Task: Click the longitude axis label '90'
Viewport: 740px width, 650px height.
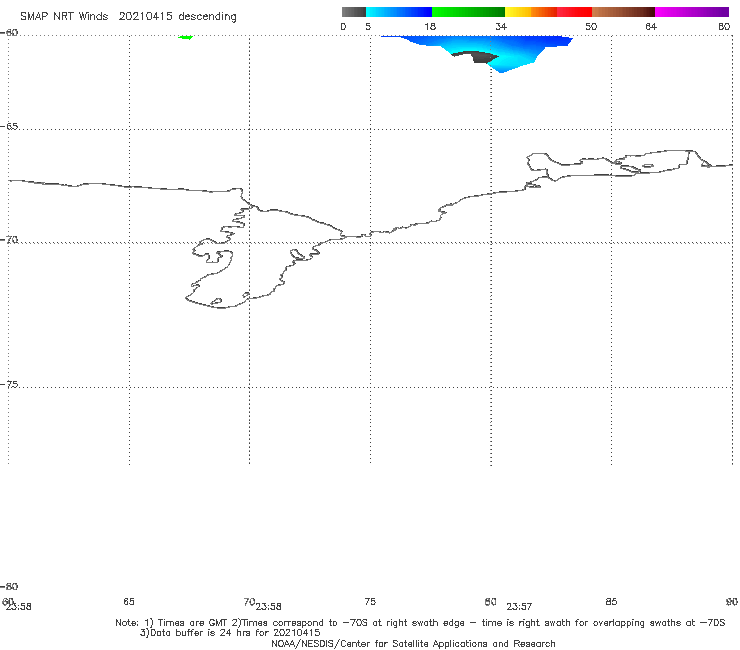Action: (732, 602)
